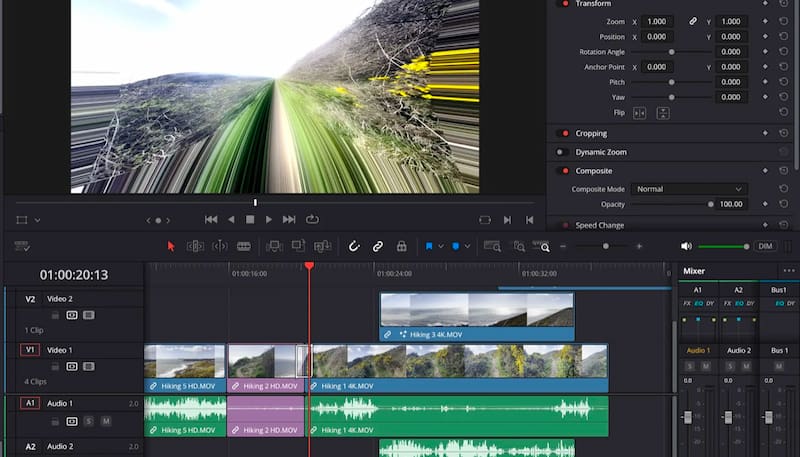800x457 pixels.
Task: Click the Custom Zoom icon
Action: [541, 246]
